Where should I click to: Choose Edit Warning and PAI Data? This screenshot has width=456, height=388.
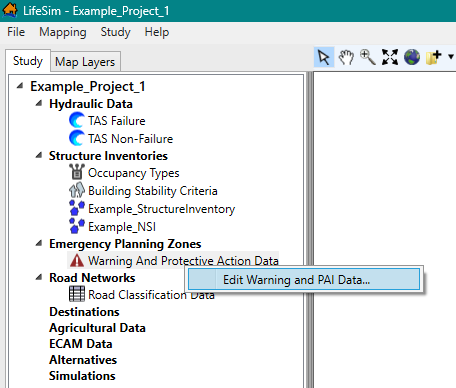[304, 279]
